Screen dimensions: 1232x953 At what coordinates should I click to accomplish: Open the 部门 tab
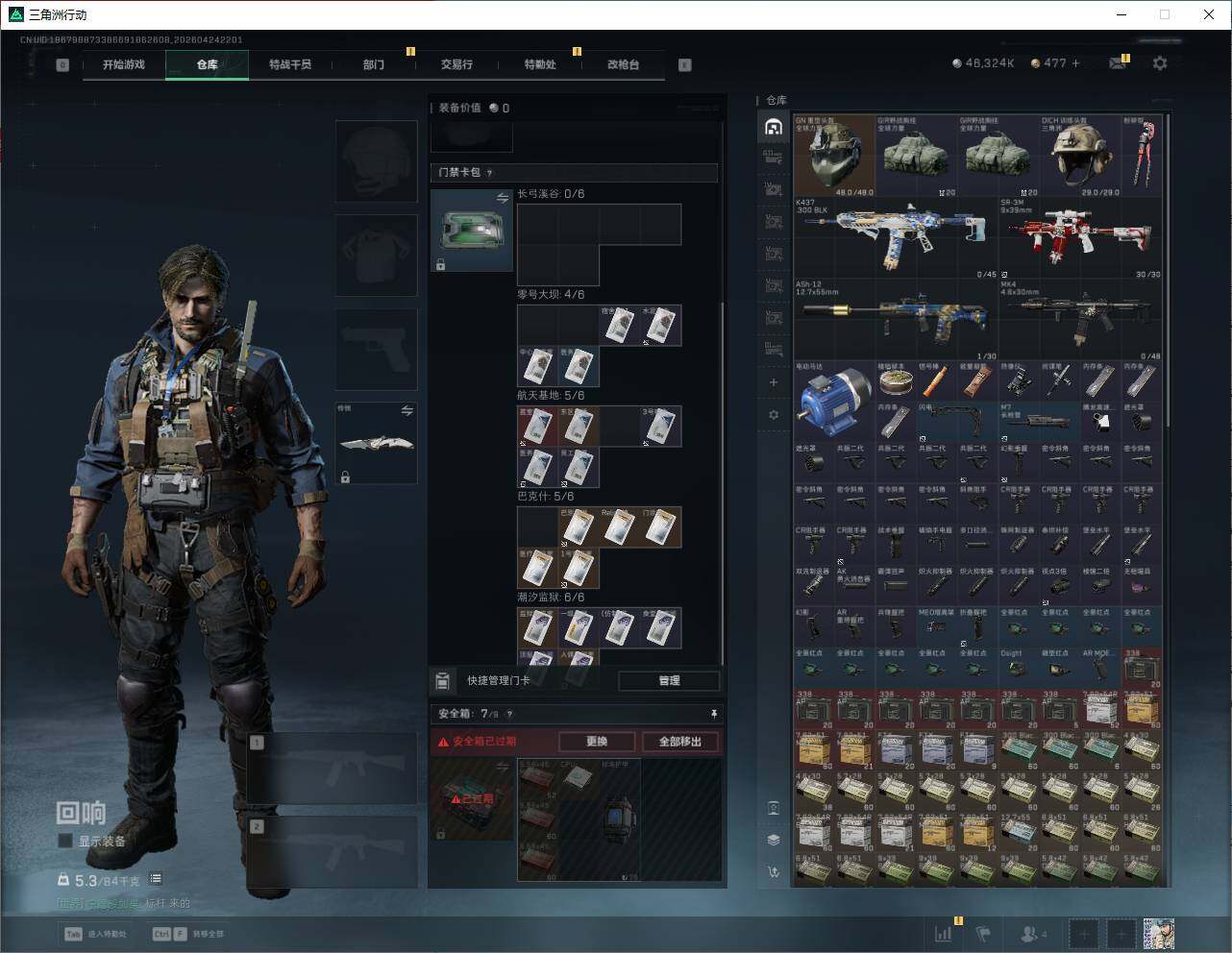point(374,64)
